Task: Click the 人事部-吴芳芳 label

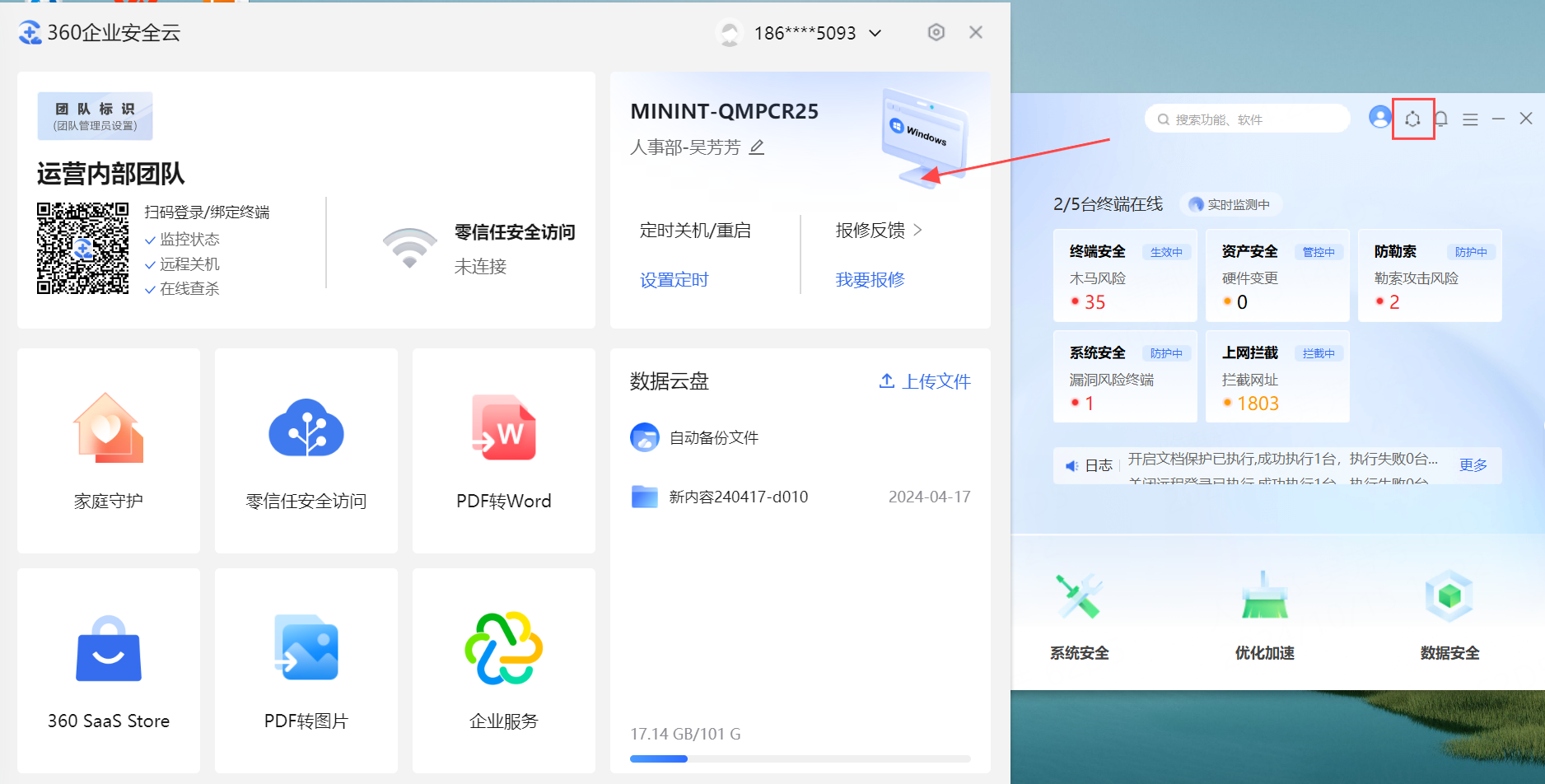Action: (x=685, y=147)
